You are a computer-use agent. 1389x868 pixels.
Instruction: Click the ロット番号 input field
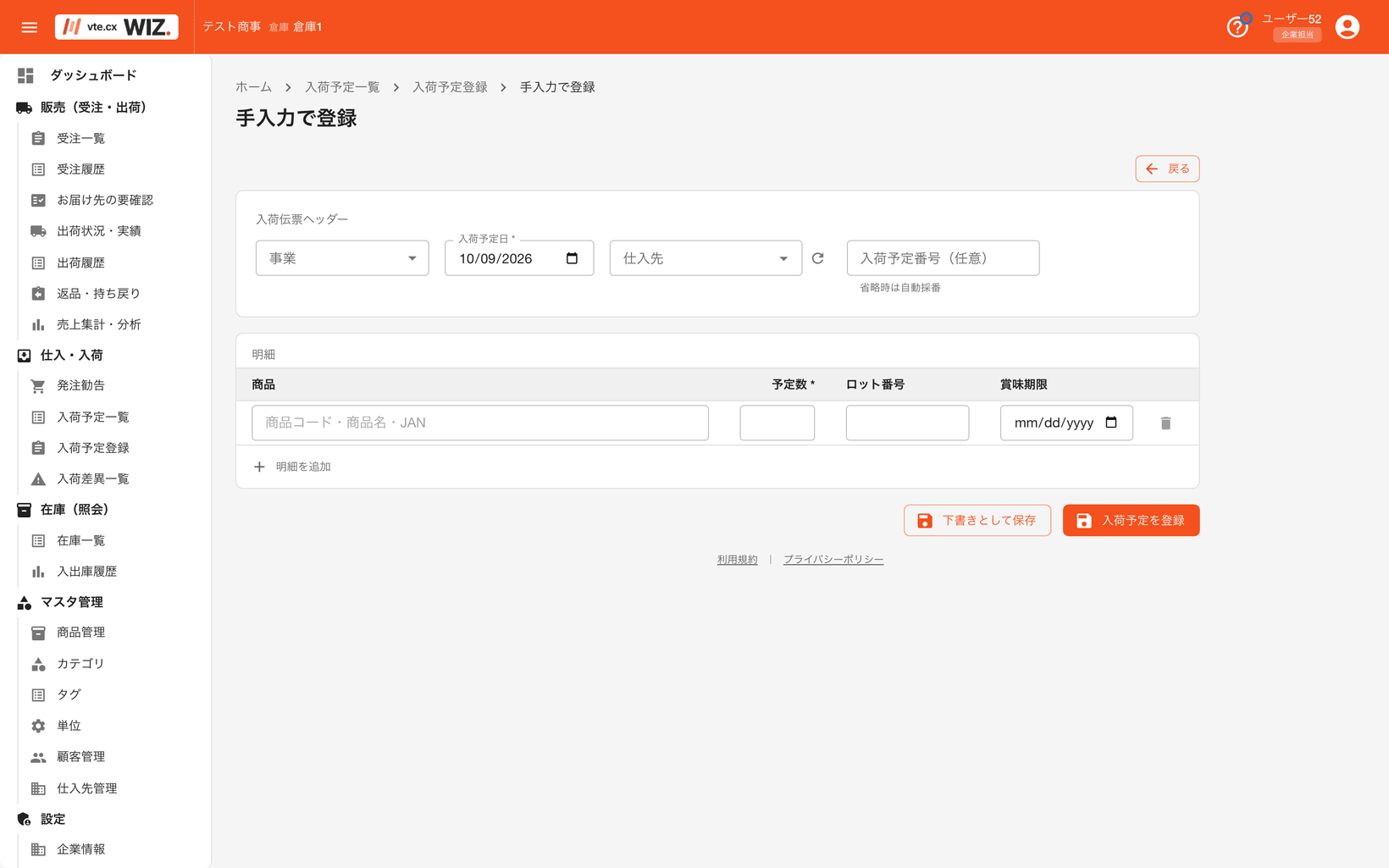[x=907, y=423]
